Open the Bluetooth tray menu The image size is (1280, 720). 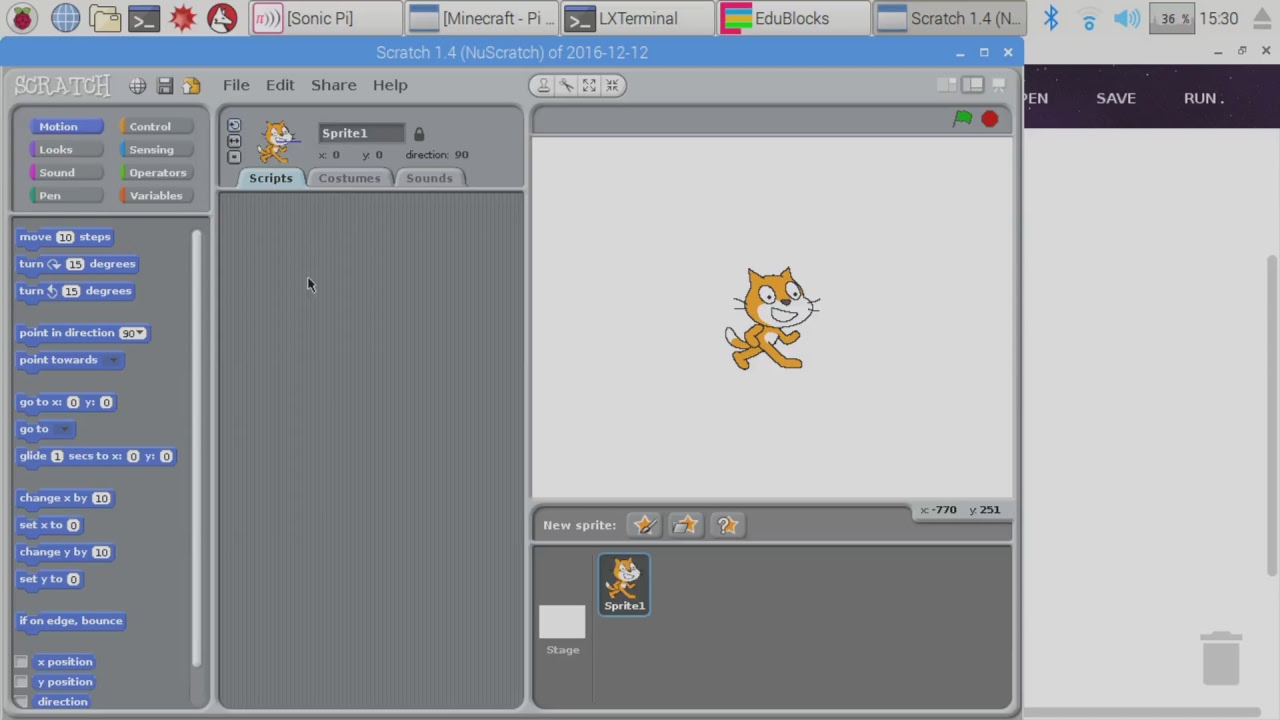pyautogui.click(x=1051, y=18)
